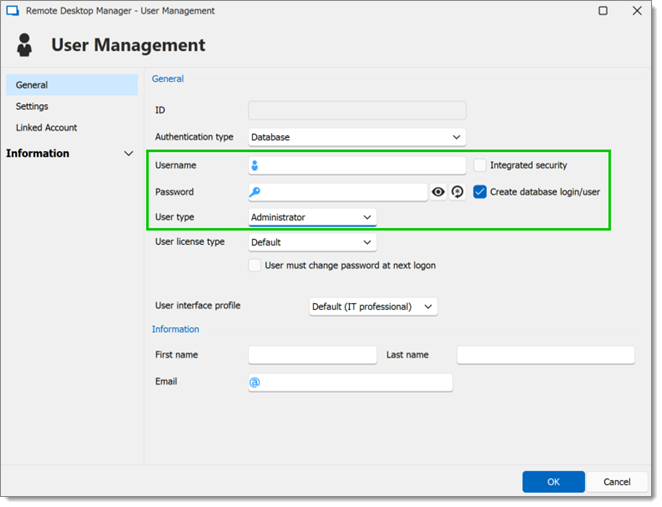This screenshot has width=662, height=507.
Task: Click the @ icon in Email field
Action: 255,382
